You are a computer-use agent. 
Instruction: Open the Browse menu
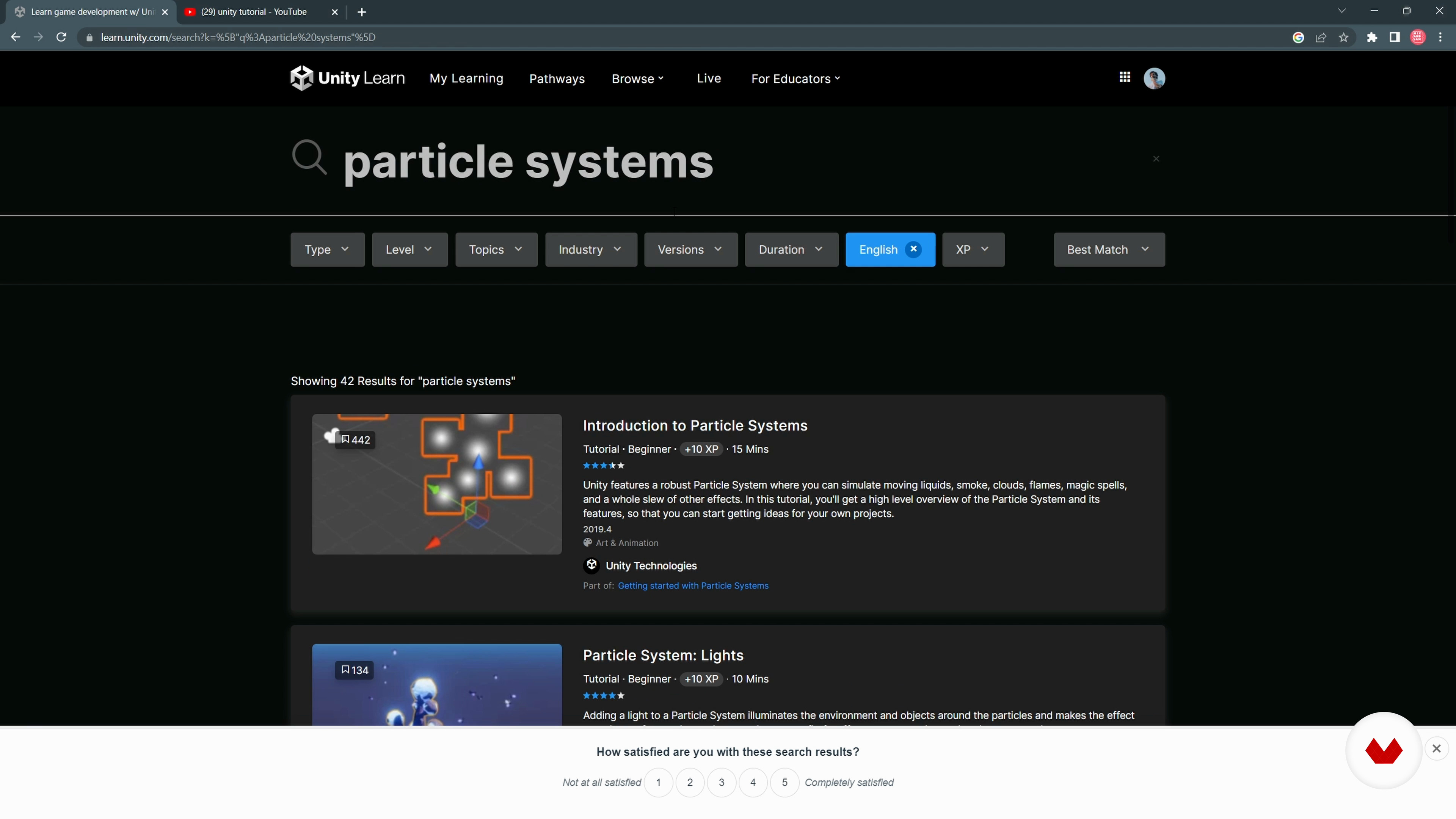click(x=637, y=78)
